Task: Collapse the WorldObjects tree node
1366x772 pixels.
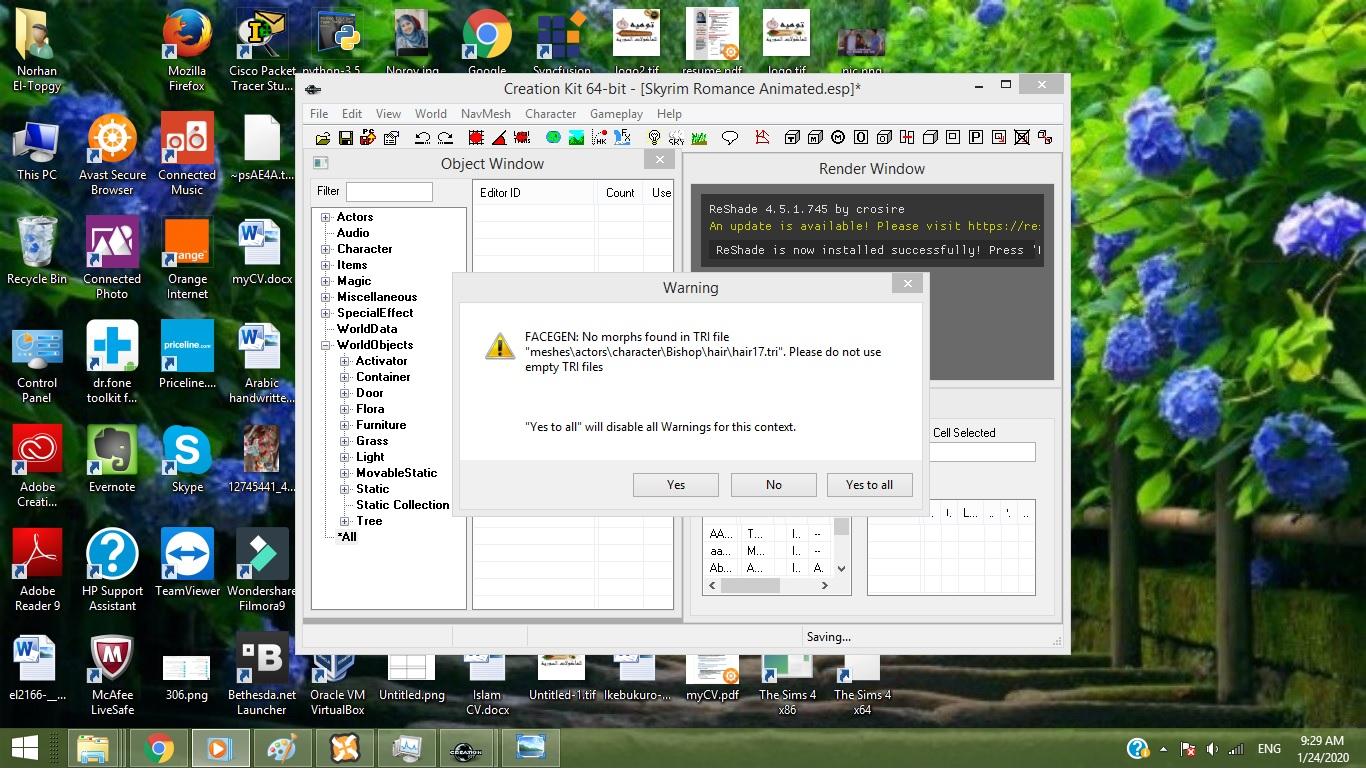Action: 326,345
